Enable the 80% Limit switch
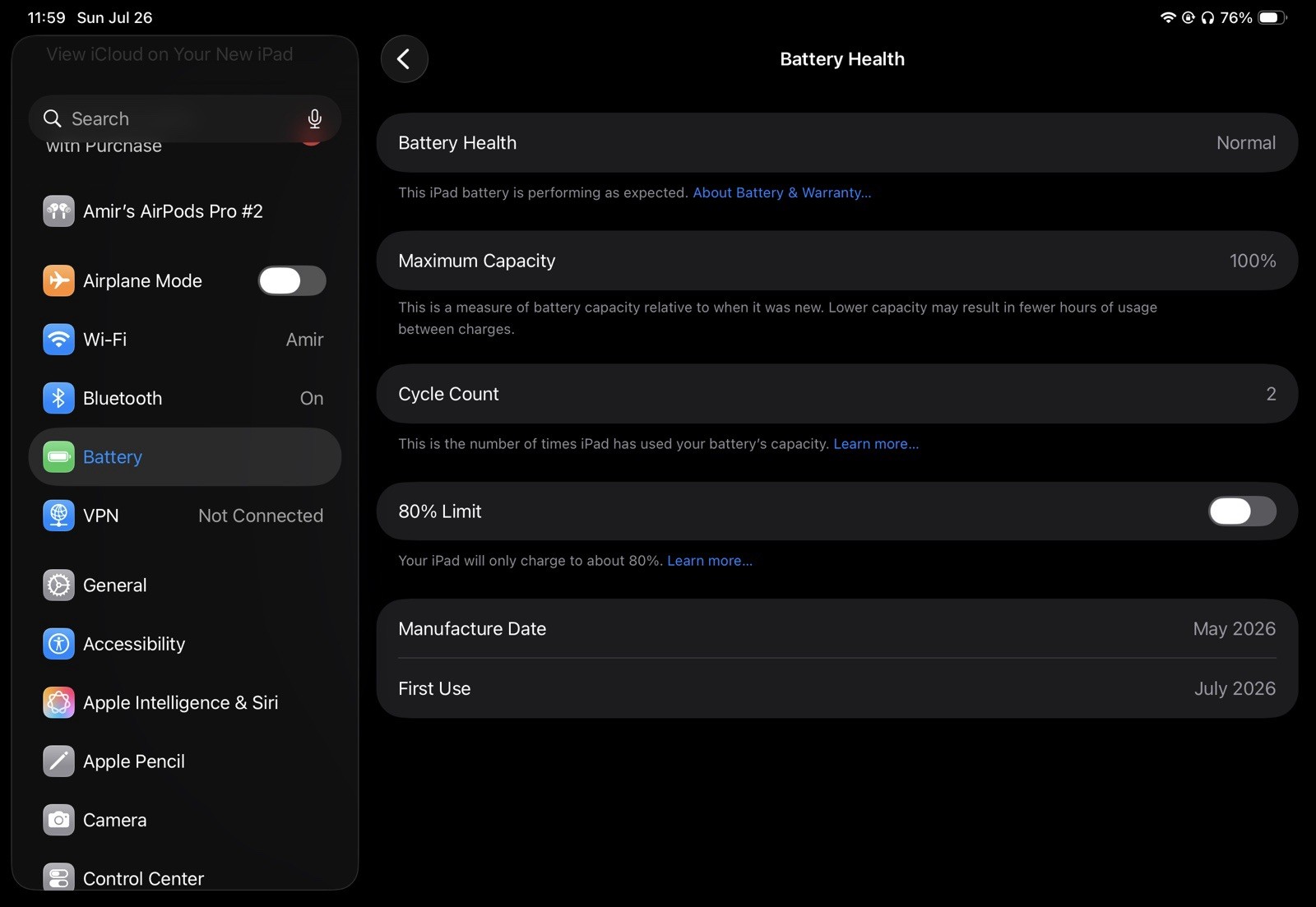1316x907 pixels. pos(1242,511)
